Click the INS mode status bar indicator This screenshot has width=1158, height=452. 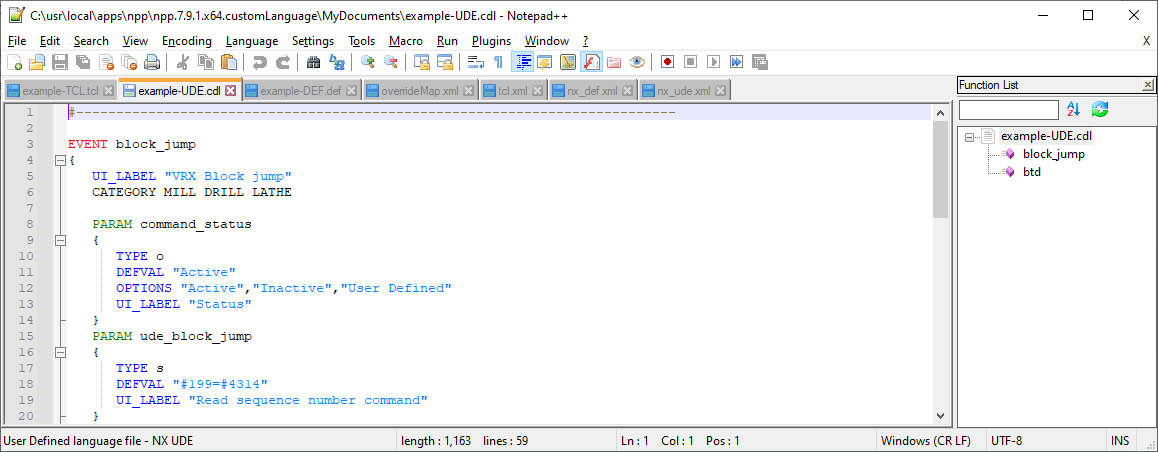point(1120,441)
